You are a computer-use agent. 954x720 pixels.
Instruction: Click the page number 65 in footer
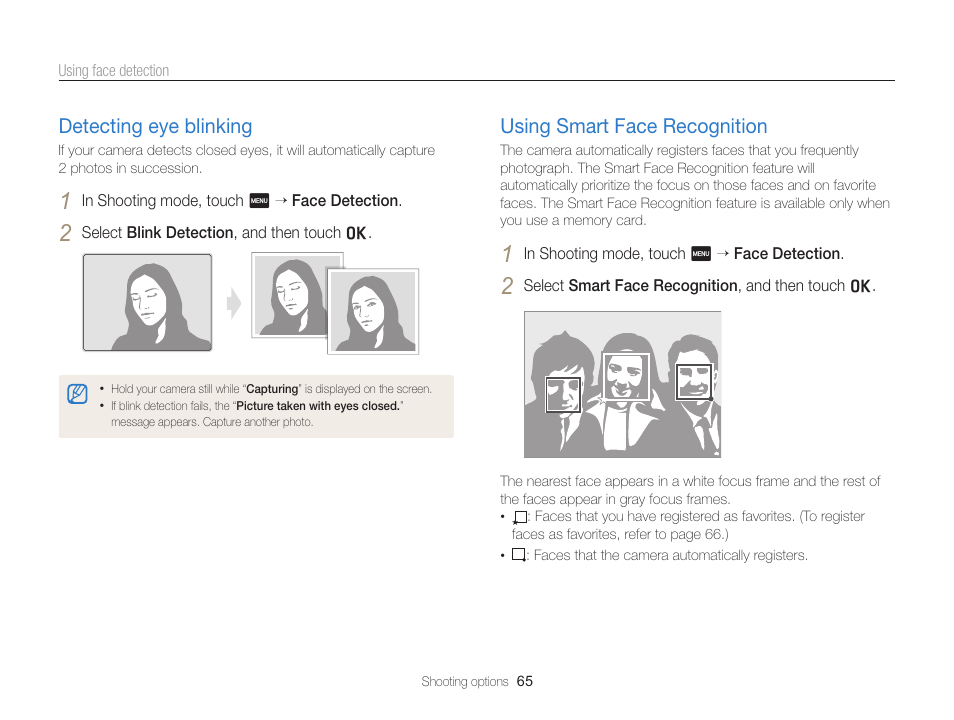(524, 682)
